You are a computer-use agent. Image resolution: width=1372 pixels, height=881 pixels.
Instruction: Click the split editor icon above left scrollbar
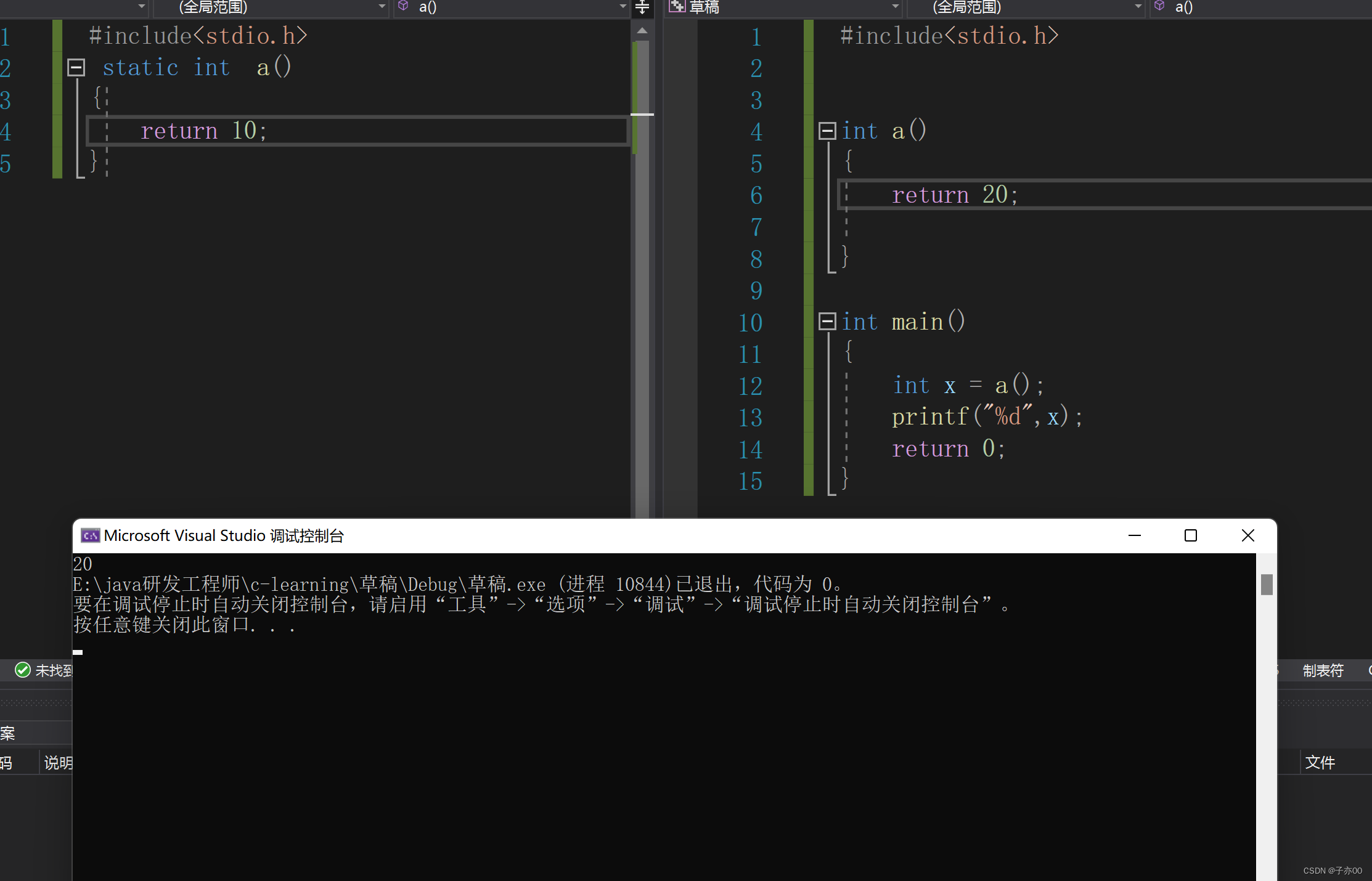(x=642, y=7)
